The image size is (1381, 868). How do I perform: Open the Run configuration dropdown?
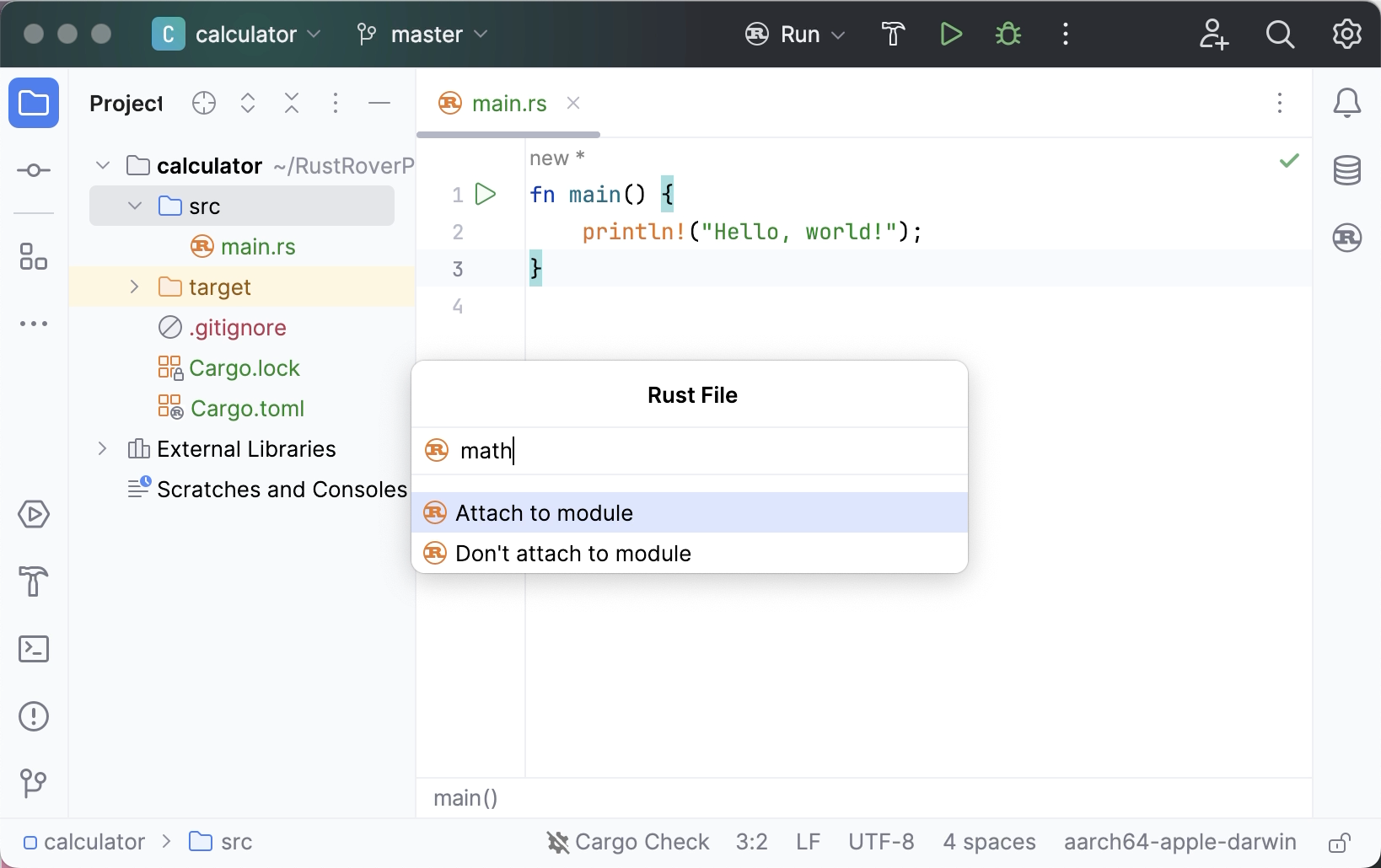(x=795, y=34)
